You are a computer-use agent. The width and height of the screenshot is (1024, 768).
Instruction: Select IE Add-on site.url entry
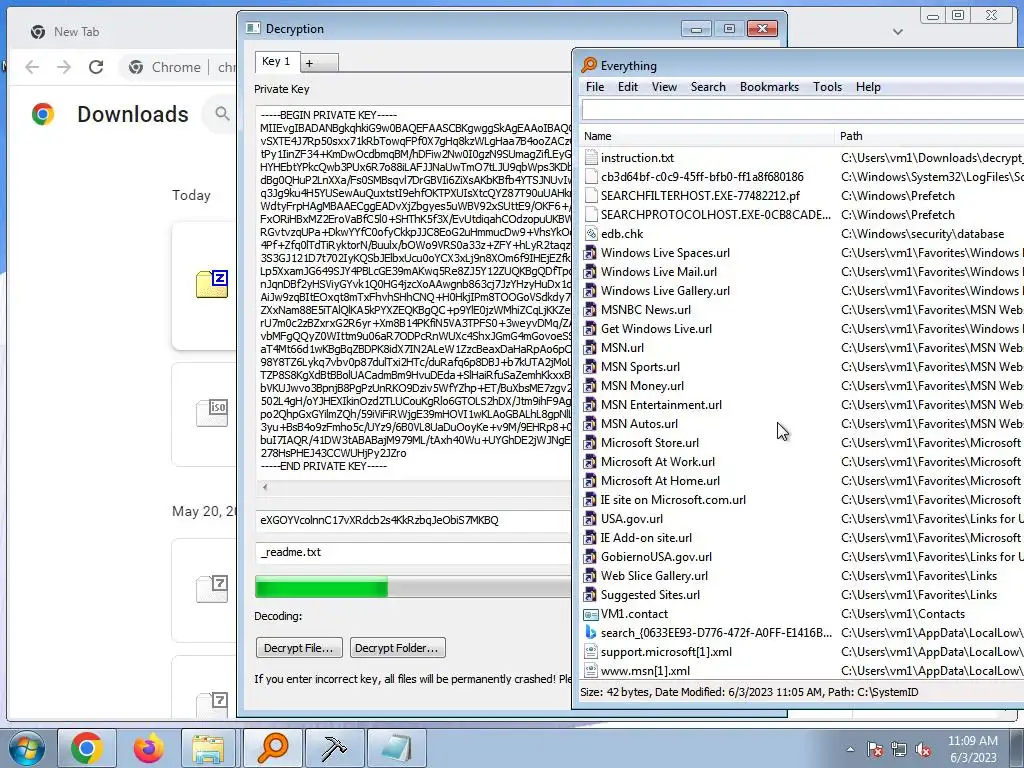point(646,537)
